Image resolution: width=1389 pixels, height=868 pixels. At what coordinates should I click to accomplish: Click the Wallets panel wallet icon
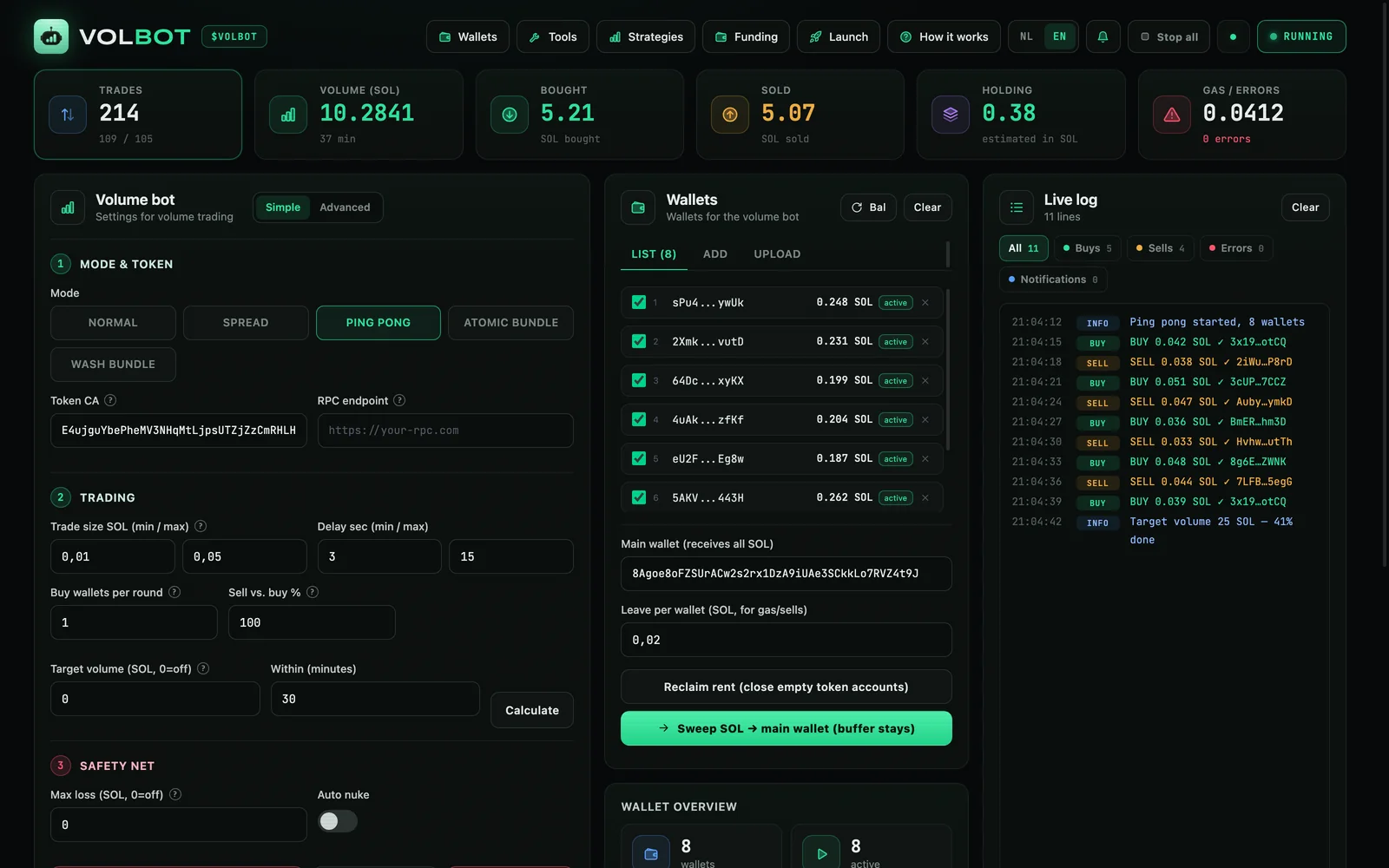638,207
